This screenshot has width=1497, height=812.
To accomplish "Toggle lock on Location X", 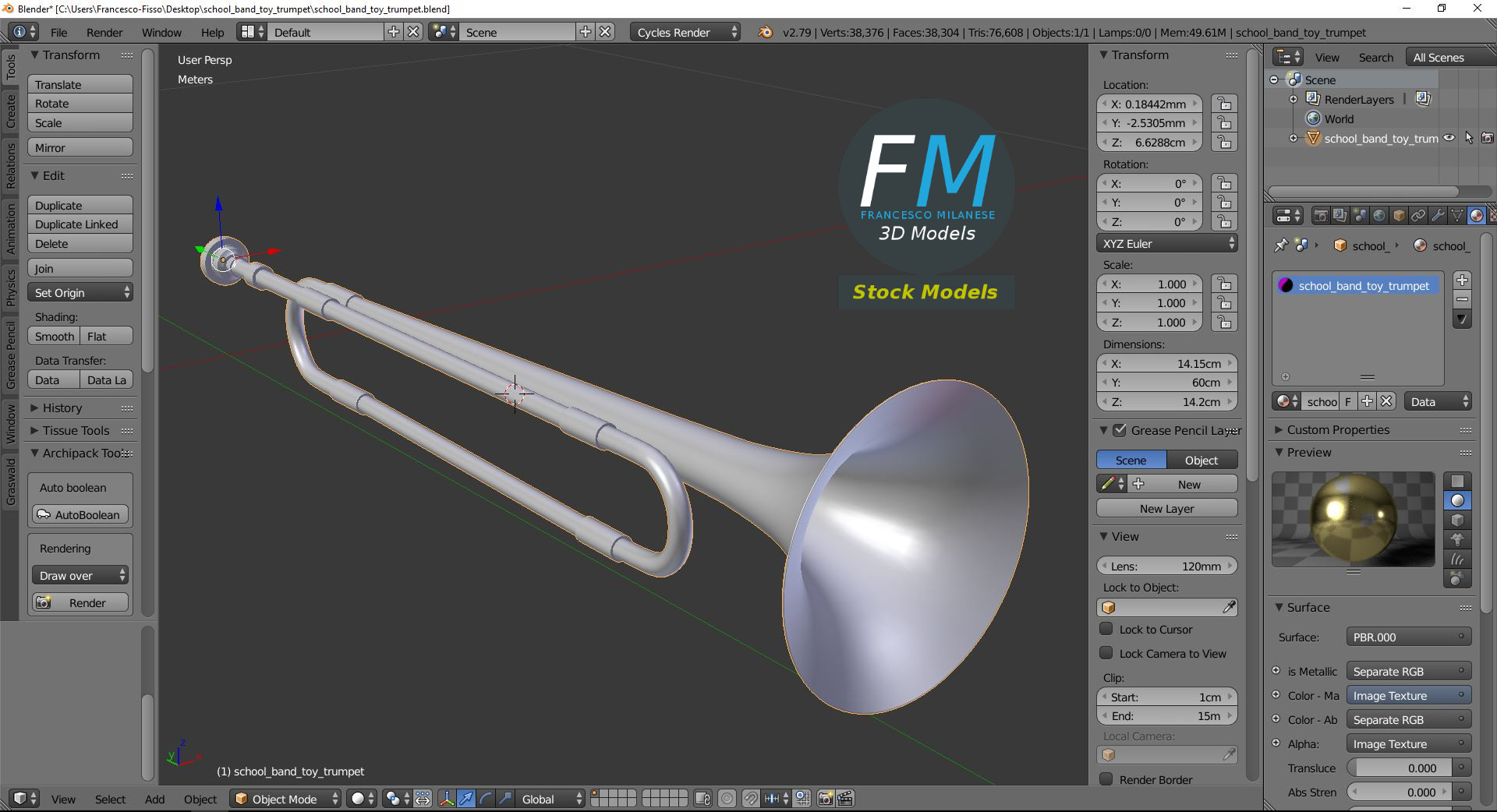I will click(x=1225, y=104).
